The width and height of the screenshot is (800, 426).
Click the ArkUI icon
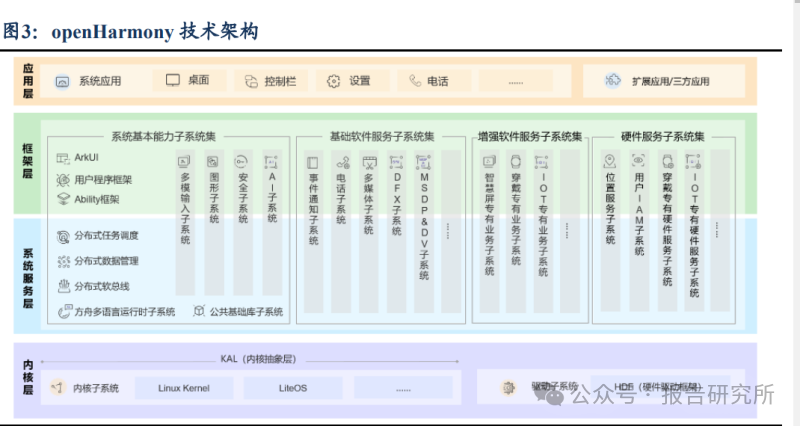(63, 158)
